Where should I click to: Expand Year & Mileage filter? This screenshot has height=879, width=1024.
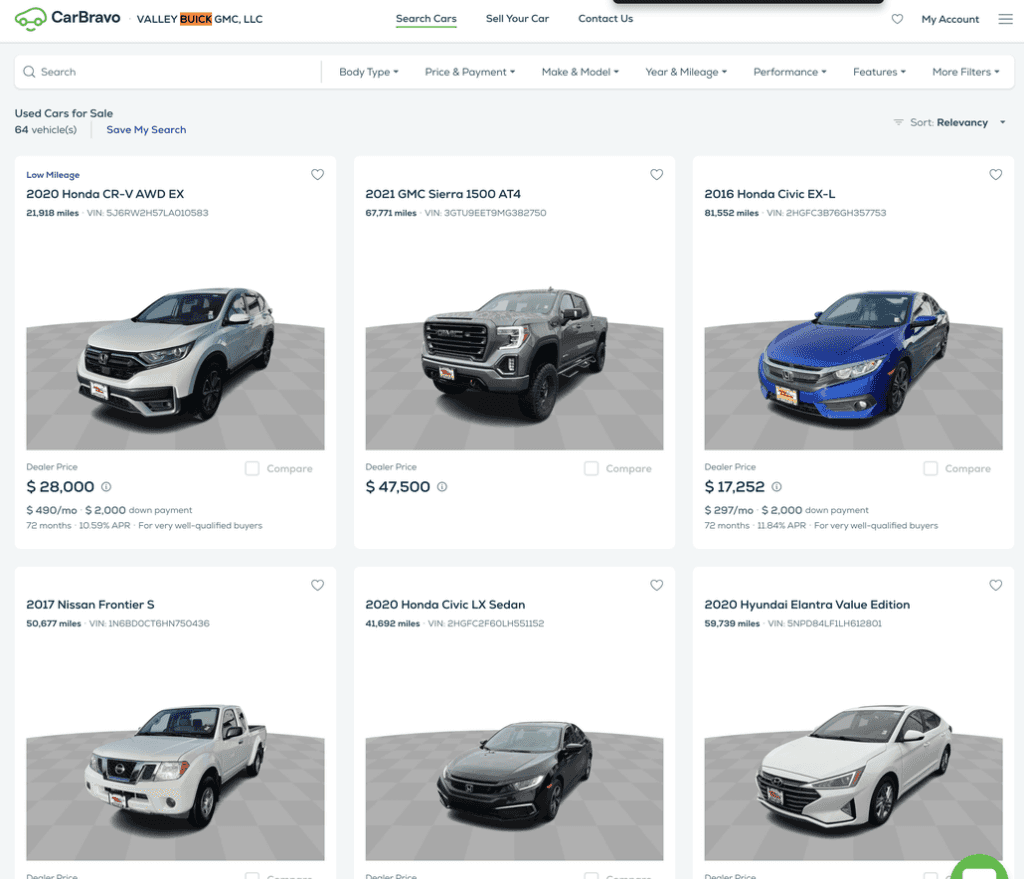click(x=686, y=72)
